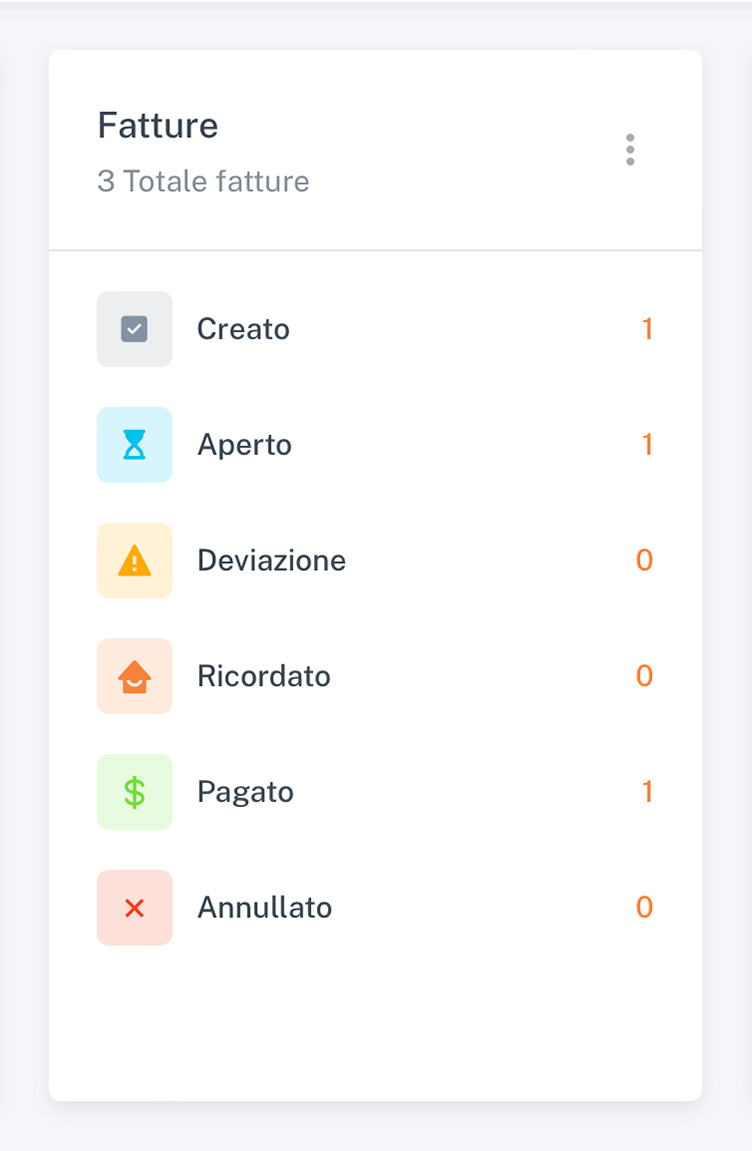Select the Creato status label

pyautogui.click(x=243, y=329)
